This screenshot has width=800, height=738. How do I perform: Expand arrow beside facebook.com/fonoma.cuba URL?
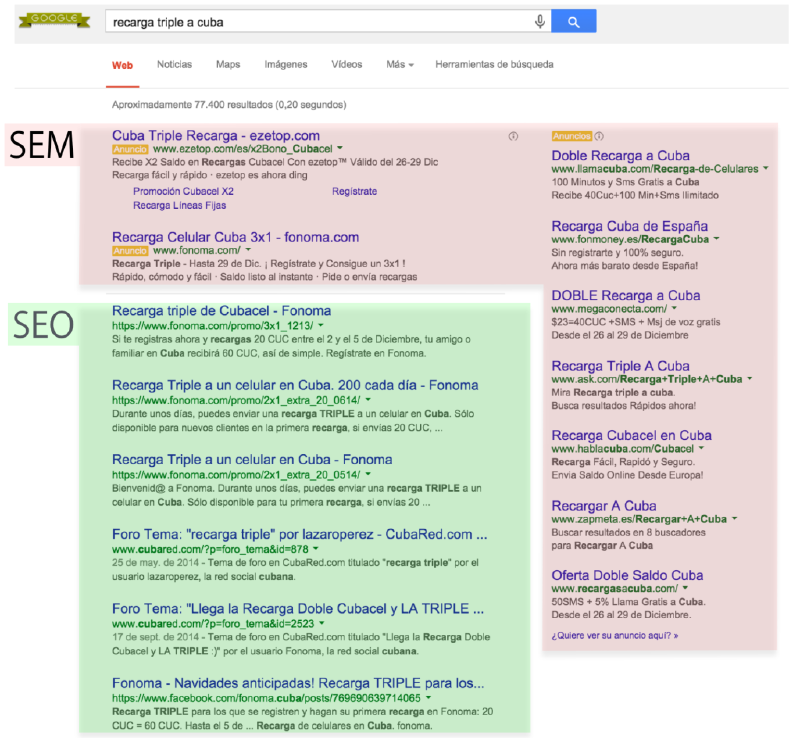tap(429, 697)
